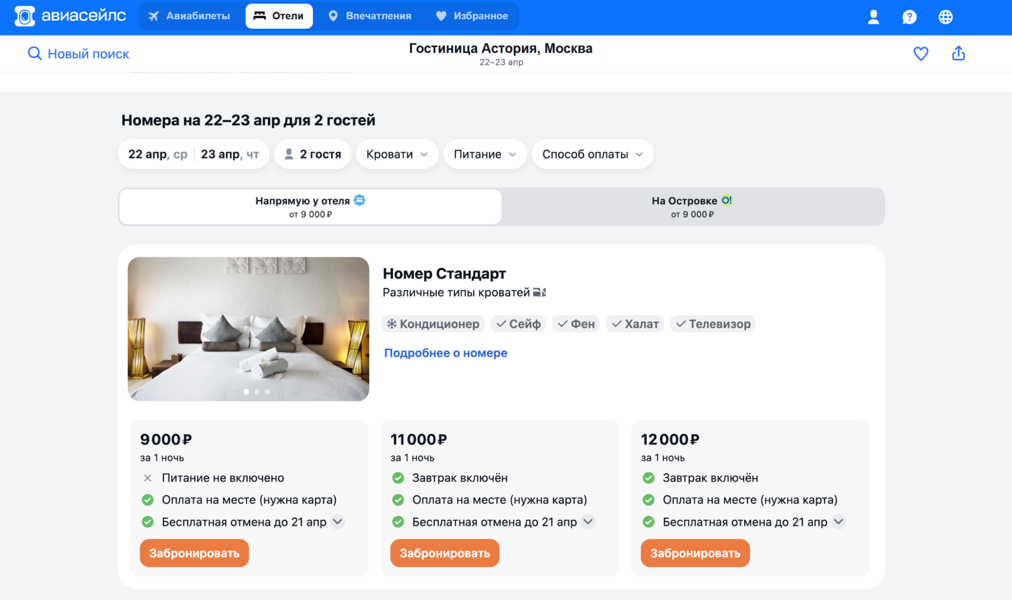Click the magnifier icon beside Новый поиск

coord(34,54)
